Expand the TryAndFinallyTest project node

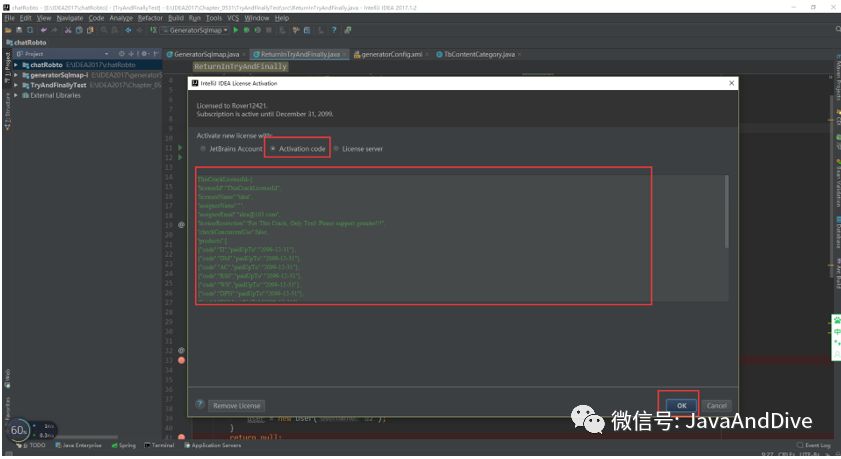click(x=16, y=85)
